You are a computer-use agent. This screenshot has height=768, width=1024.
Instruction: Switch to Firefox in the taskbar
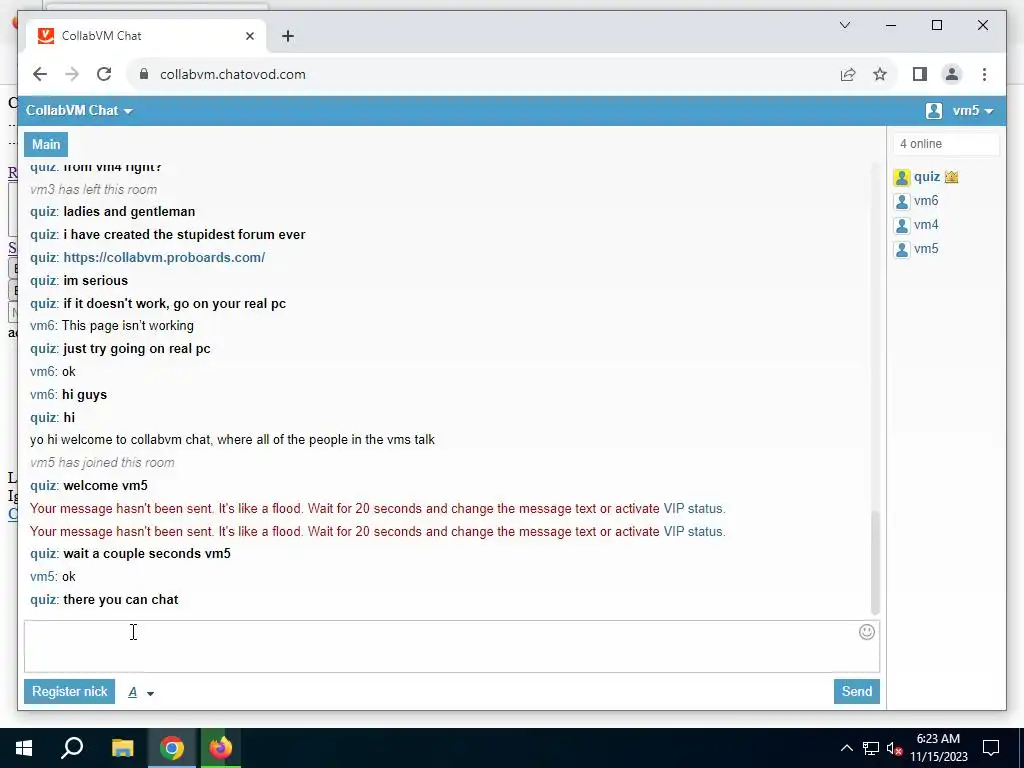[x=221, y=748]
